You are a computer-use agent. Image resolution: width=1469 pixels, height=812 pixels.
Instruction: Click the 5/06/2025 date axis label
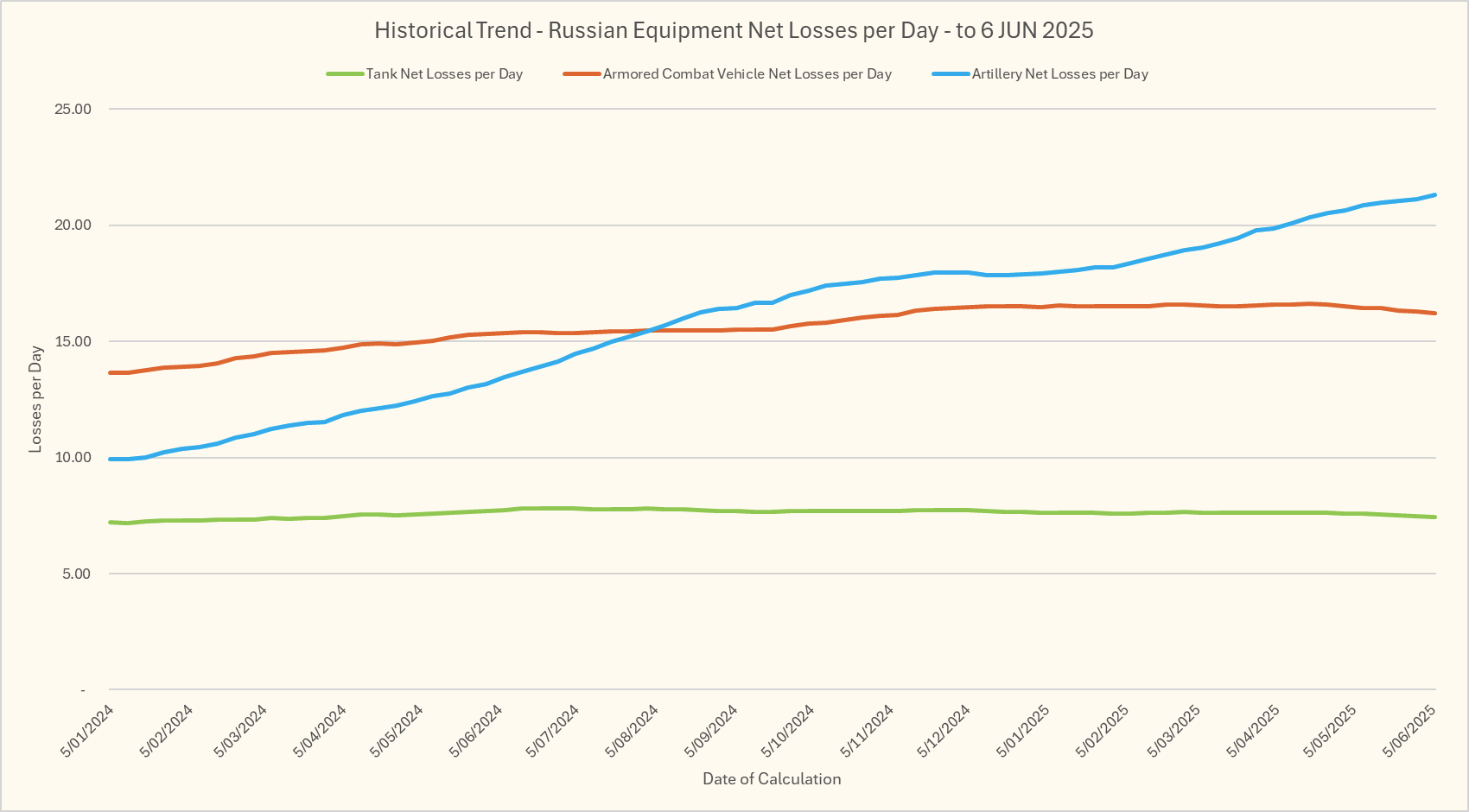point(1409,732)
